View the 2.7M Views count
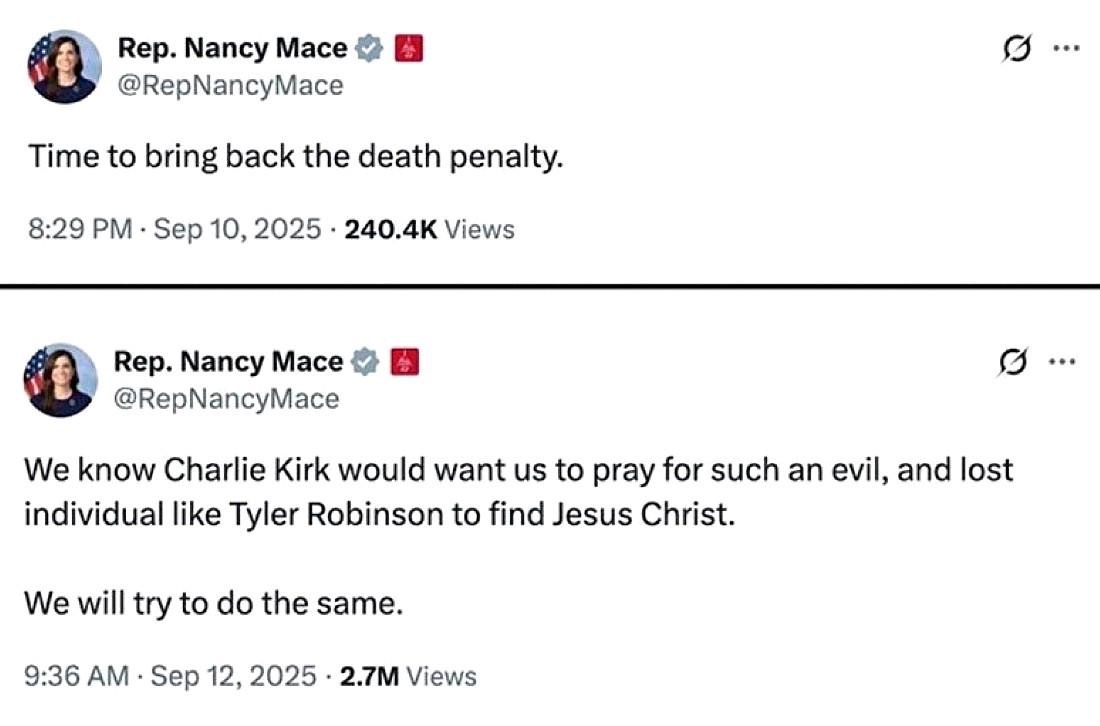The image size is (1100, 726). 408,676
